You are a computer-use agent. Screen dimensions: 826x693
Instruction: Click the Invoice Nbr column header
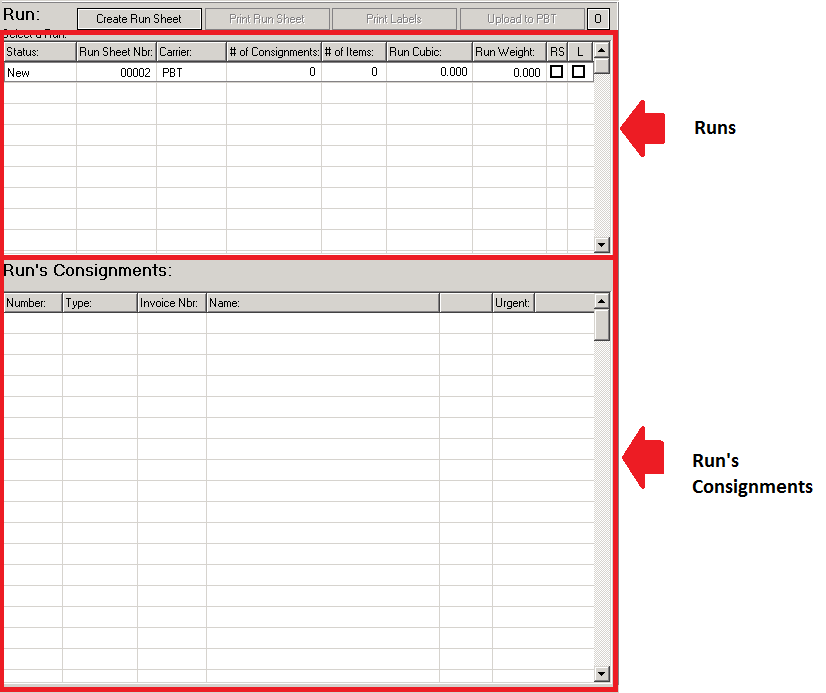click(x=172, y=303)
